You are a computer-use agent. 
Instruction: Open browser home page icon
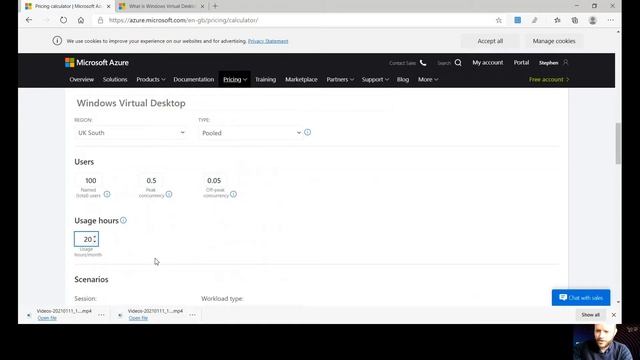pos(81,20)
